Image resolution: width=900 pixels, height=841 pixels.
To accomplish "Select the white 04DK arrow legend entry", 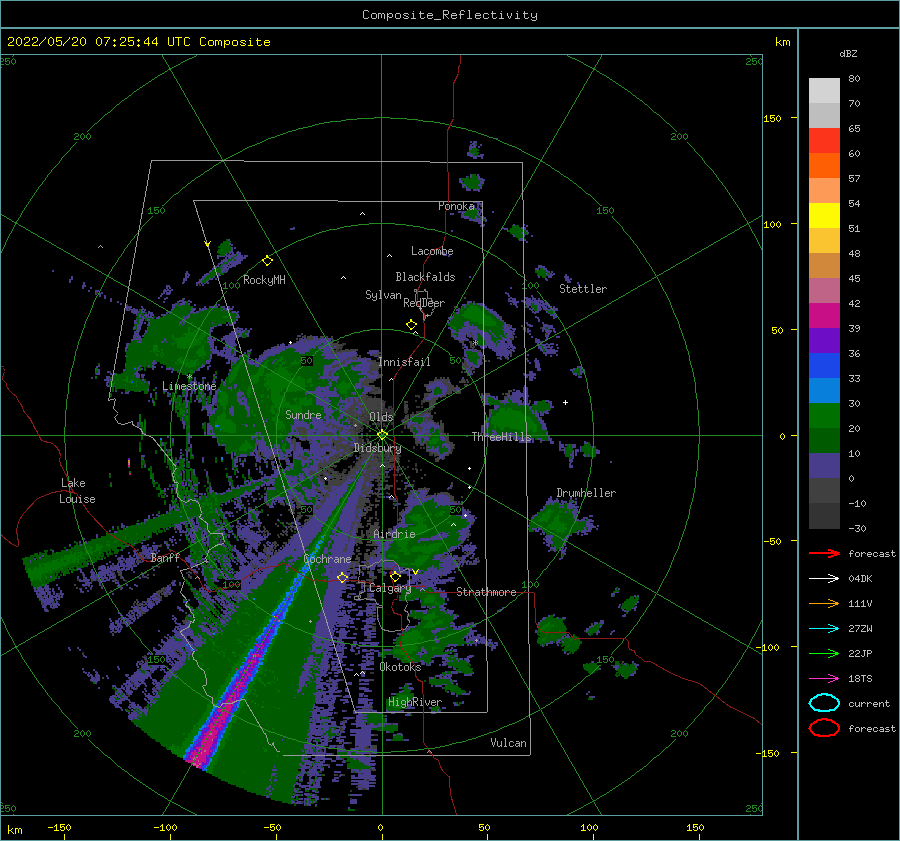I will pos(824,579).
